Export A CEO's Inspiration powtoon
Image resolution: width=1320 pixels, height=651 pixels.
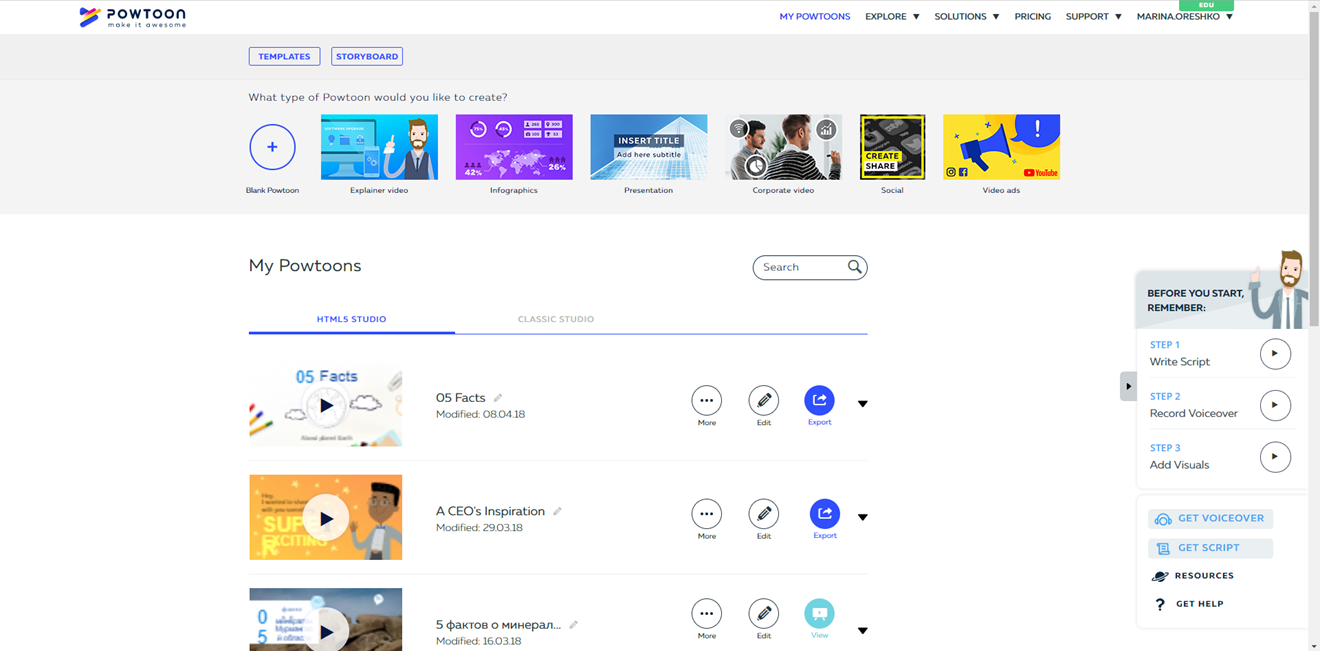click(x=825, y=514)
